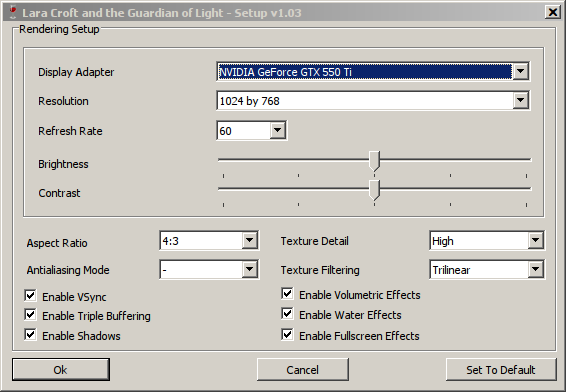Close the Setup dialog window
The image size is (566, 392).
click(553, 13)
